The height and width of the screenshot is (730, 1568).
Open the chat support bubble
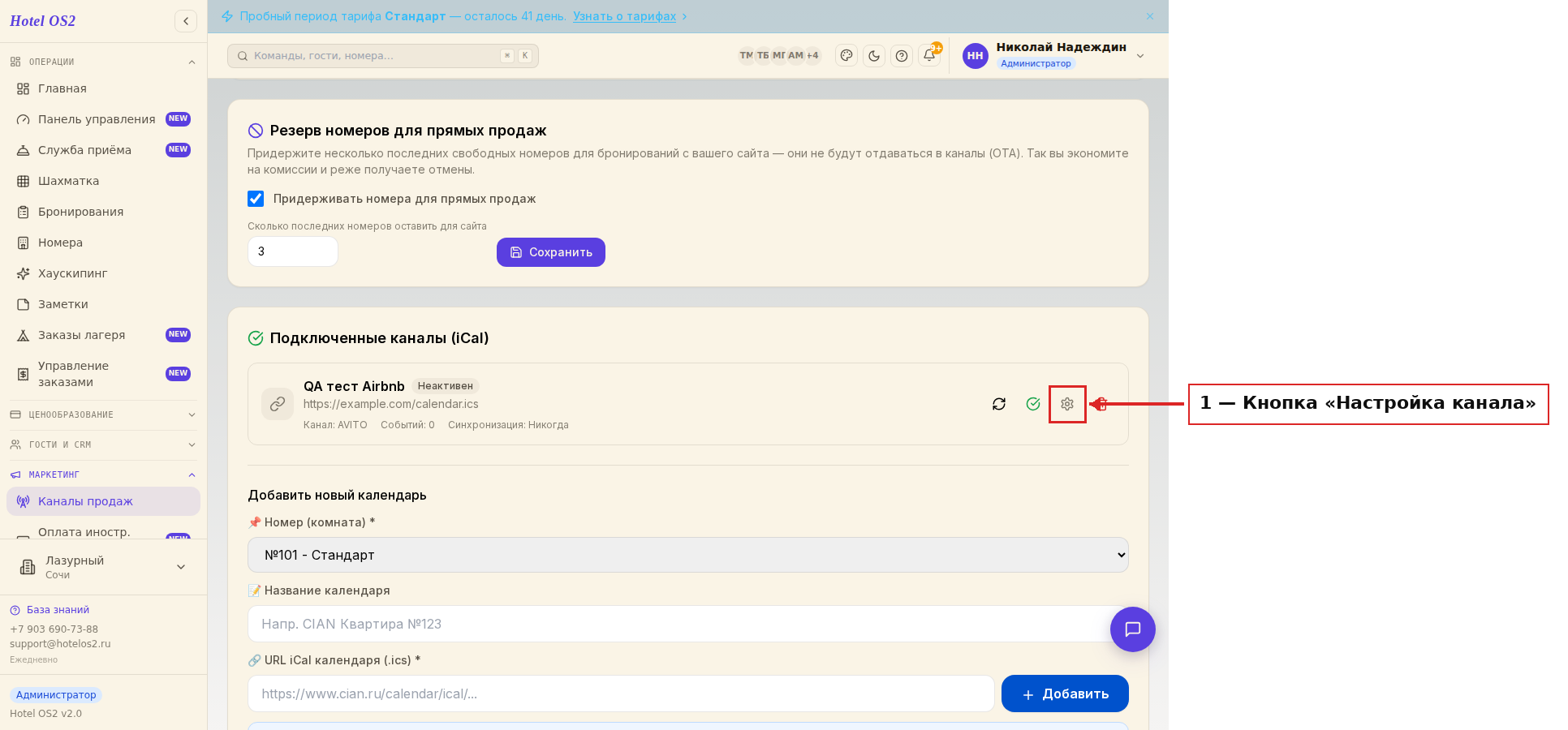coord(1133,629)
